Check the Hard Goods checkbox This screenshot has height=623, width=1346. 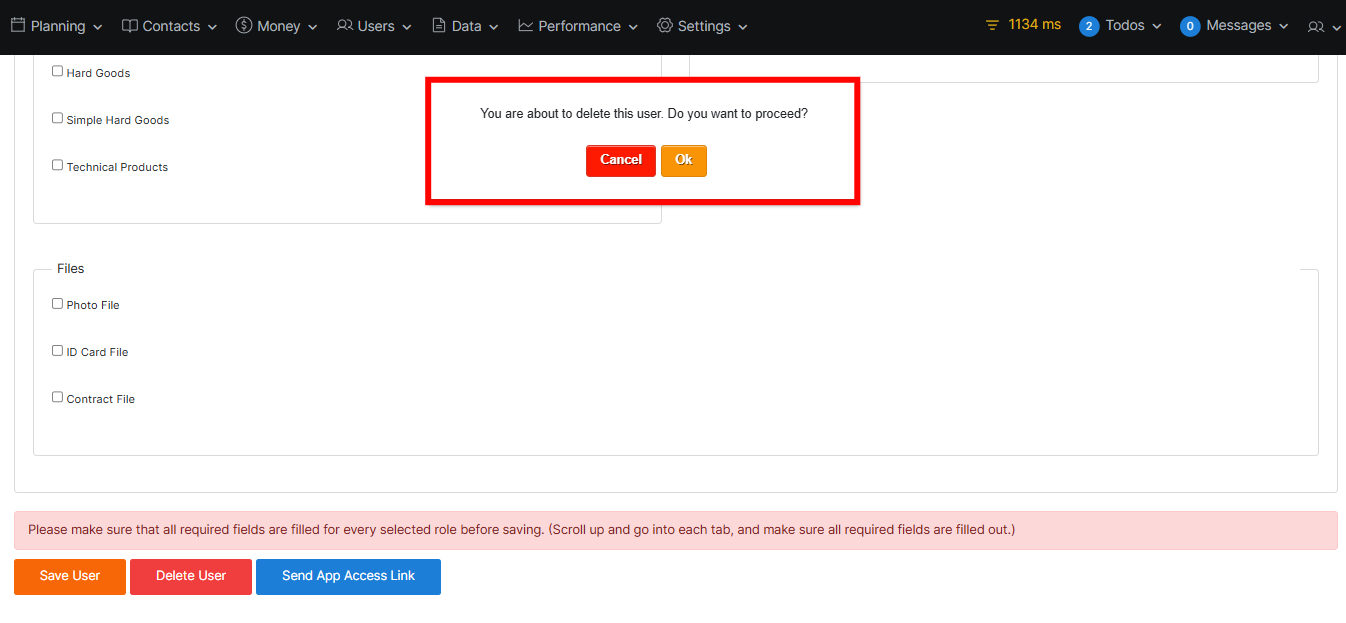tap(58, 71)
